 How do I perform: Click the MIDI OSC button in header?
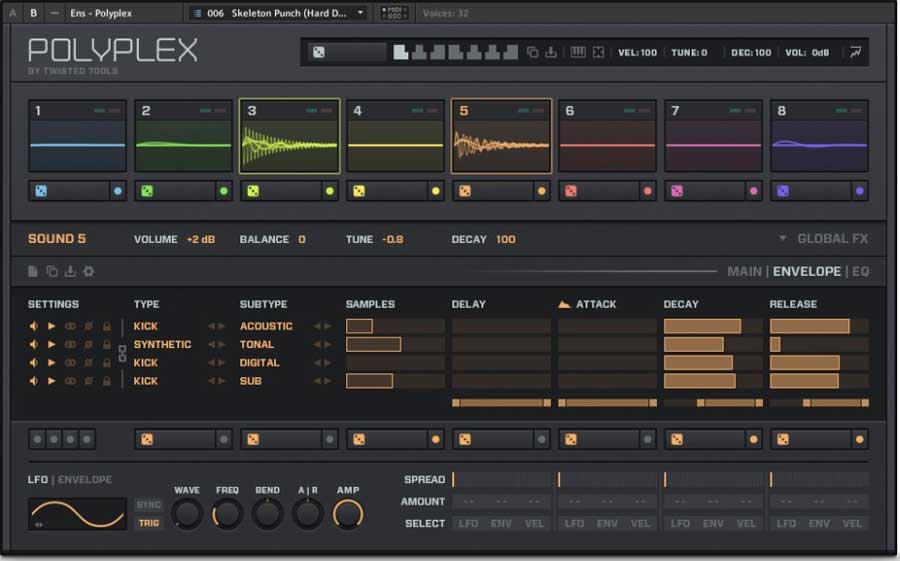pyautogui.click(x=394, y=13)
